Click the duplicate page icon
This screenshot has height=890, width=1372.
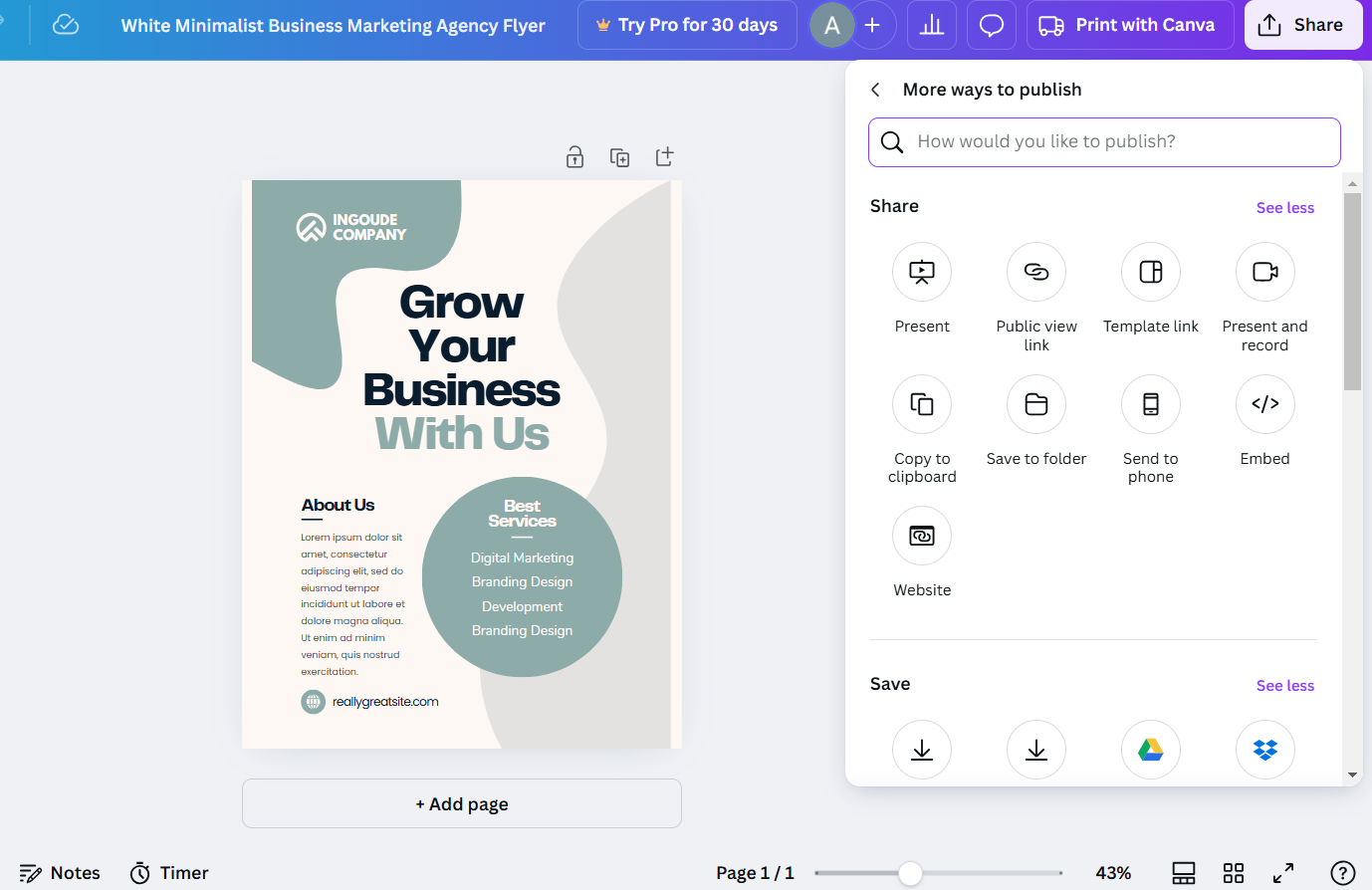[x=619, y=157]
